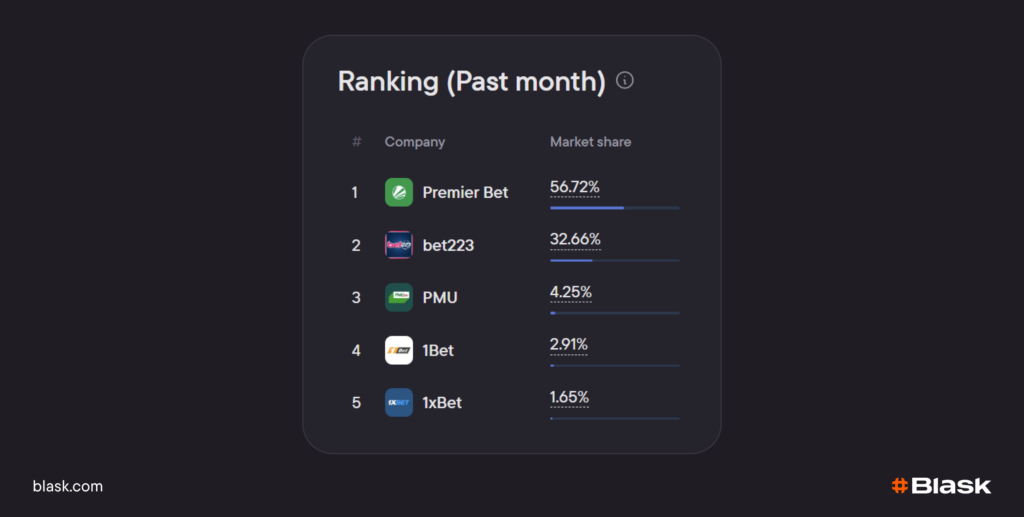The image size is (1024, 517).
Task: Click the info icon beside Ranking title
Action: (x=625, y=80)
